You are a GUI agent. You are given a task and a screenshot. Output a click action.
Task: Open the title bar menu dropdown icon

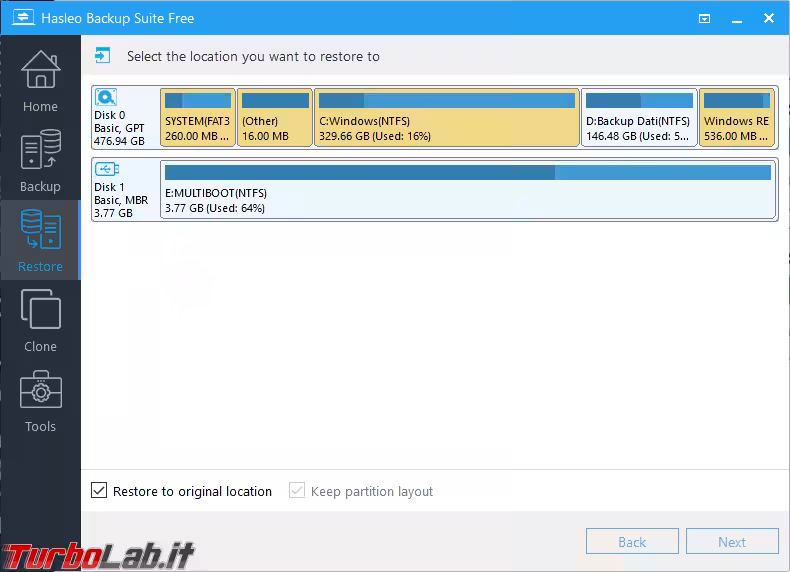704,19
